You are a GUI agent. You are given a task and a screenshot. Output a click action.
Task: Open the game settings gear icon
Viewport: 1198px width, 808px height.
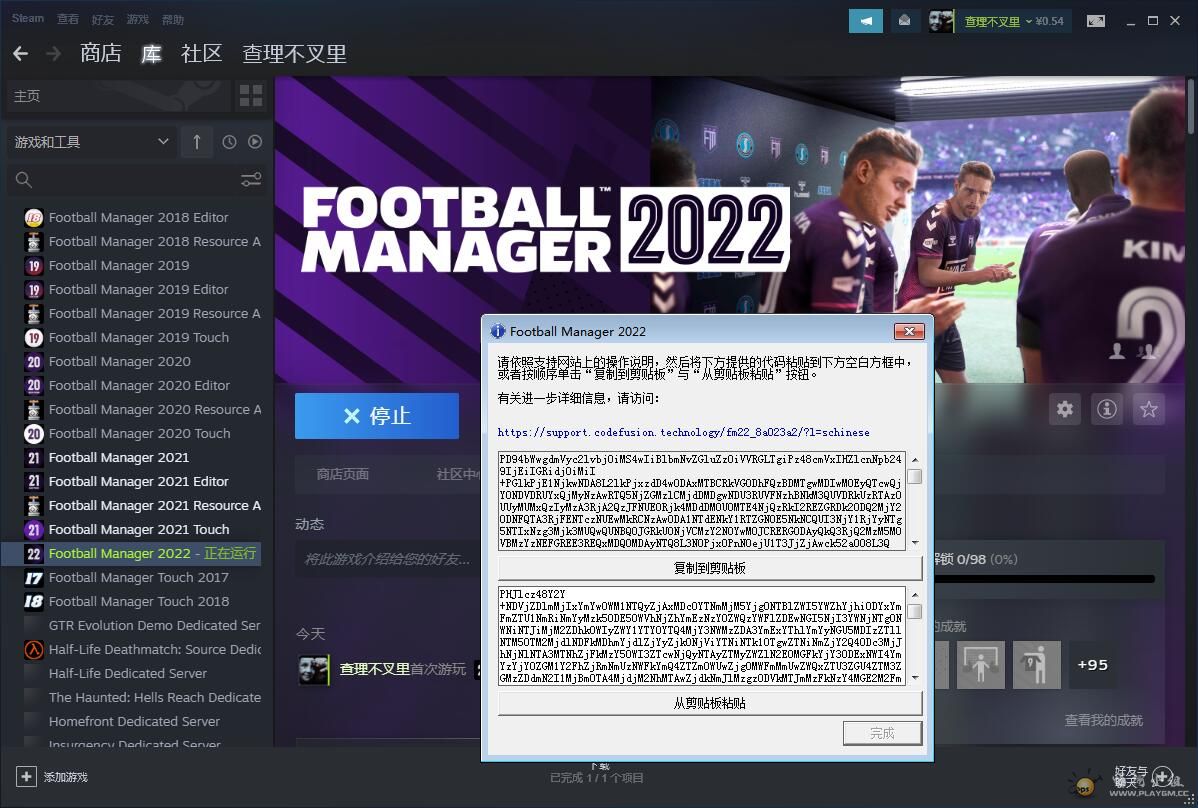[1064, 409]
